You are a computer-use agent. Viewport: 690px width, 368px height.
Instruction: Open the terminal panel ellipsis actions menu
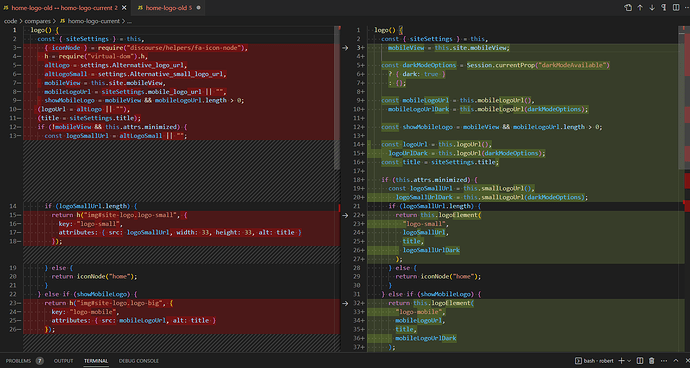click(x=664, y=361)
